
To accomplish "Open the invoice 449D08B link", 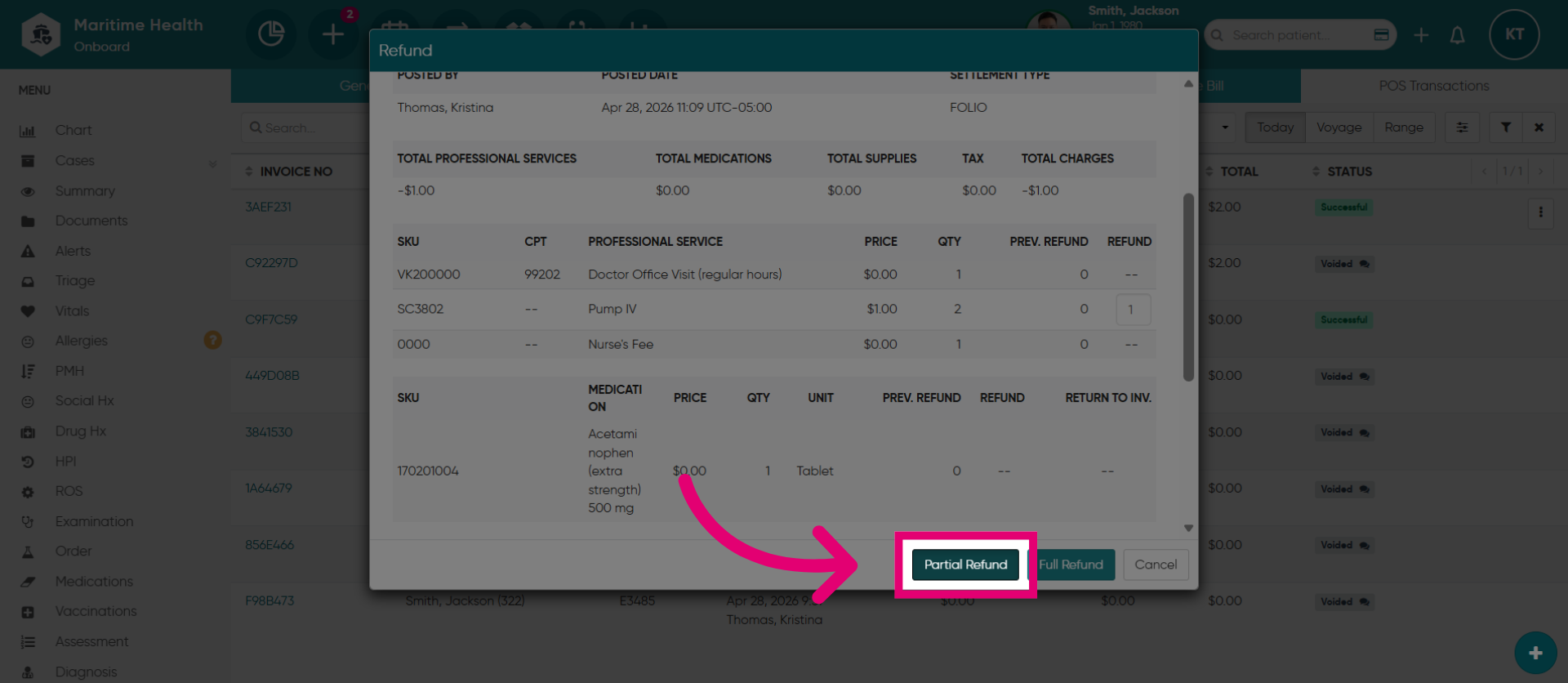I will (272, 376).
